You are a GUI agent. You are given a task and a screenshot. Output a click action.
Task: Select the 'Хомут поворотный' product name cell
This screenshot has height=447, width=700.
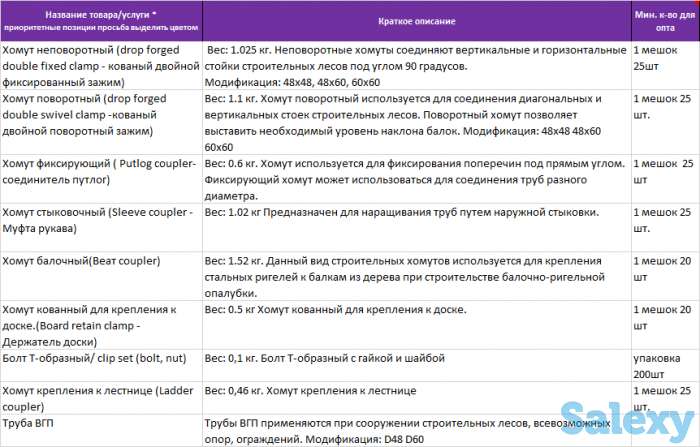coord(100,114)
